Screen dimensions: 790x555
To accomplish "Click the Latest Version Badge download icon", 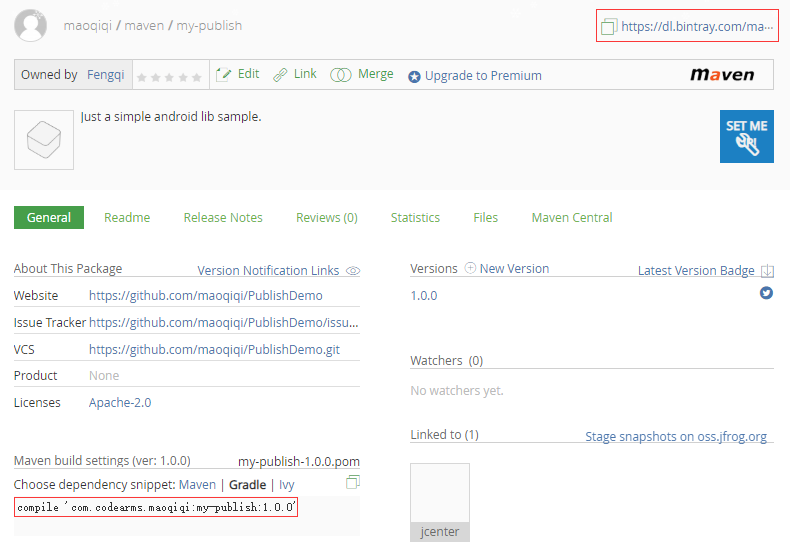I will pos(767,271).
